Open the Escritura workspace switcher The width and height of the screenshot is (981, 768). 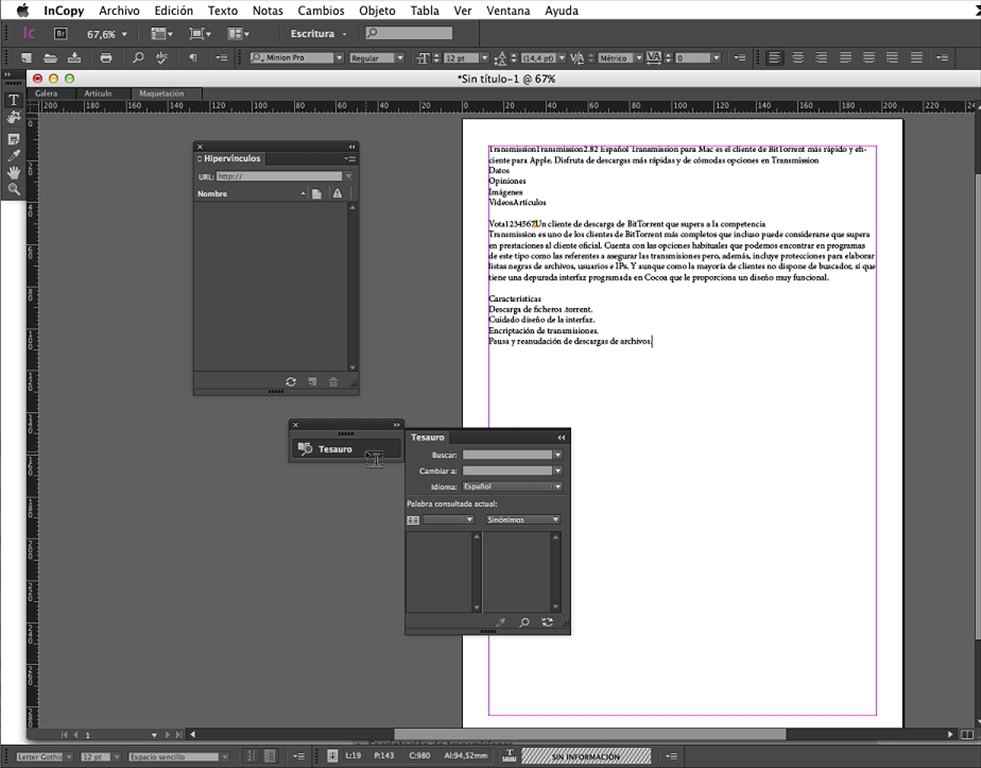318,34
